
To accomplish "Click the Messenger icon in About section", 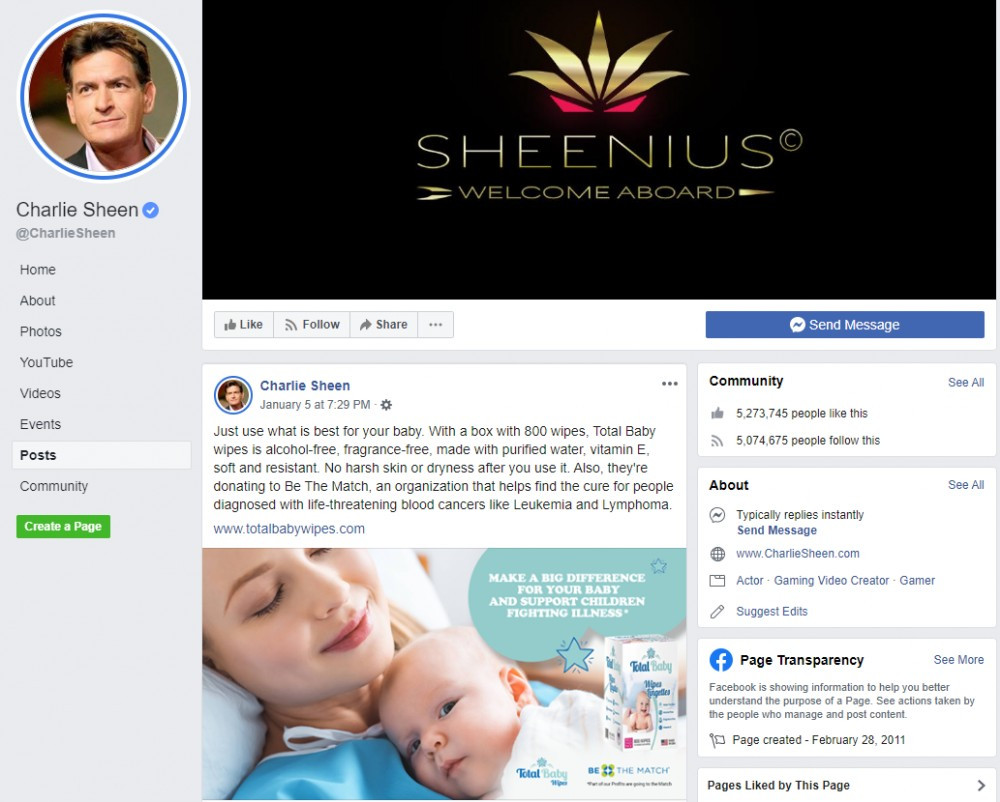I will pyautogui.click(x=717, y=515).
